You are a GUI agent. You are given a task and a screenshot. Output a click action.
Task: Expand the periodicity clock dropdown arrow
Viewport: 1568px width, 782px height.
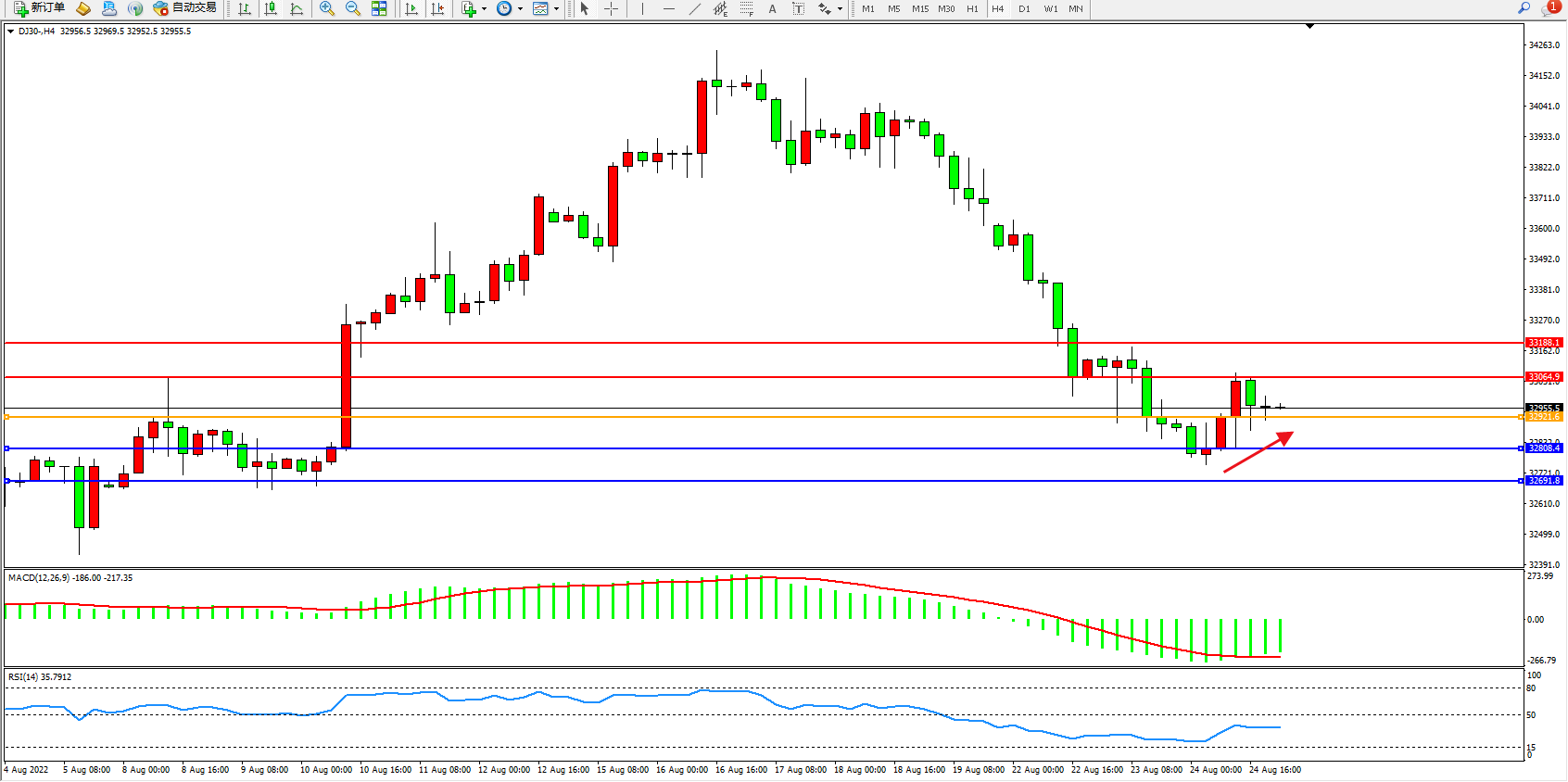[x=520, y=9]
